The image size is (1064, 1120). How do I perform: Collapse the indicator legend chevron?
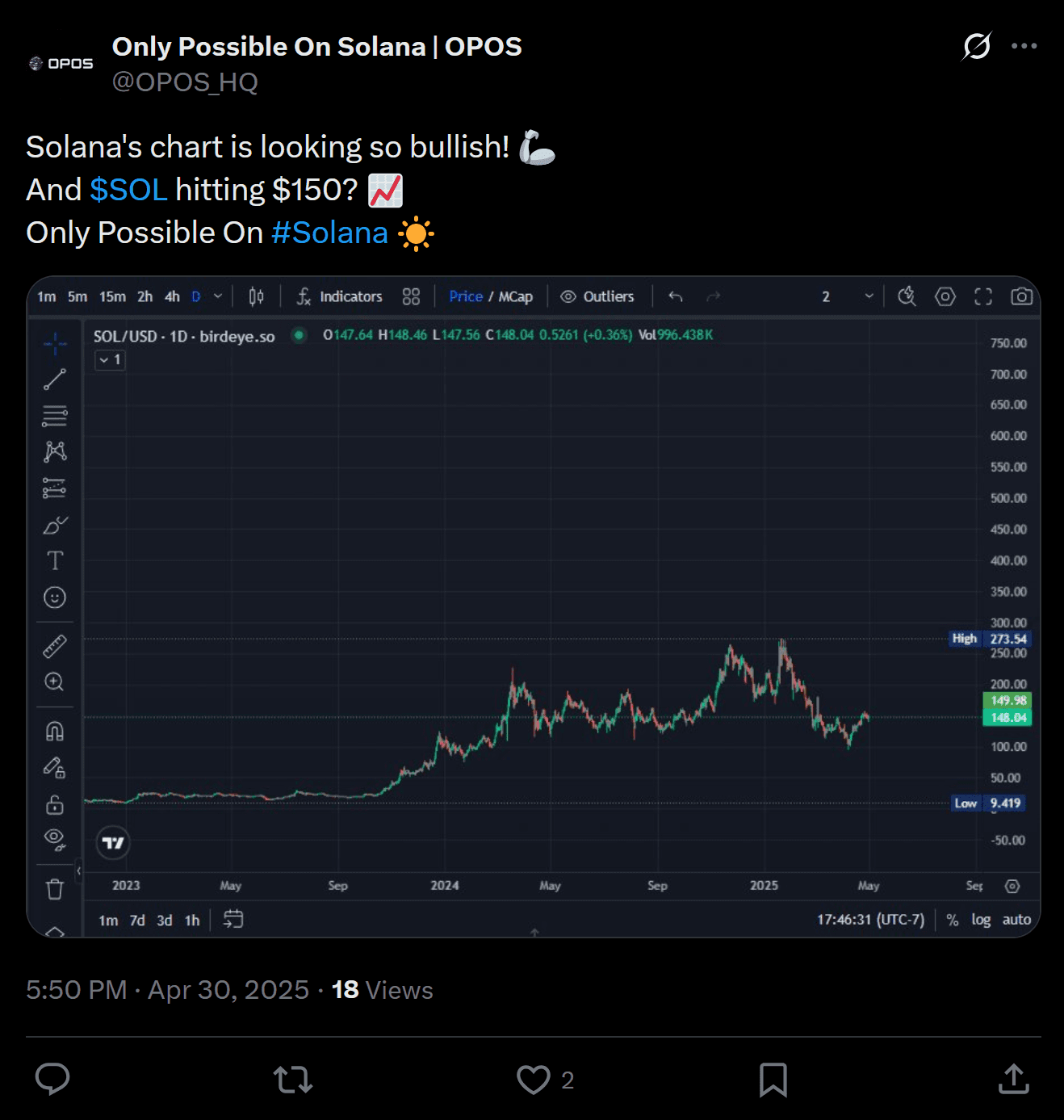(104, 360)
